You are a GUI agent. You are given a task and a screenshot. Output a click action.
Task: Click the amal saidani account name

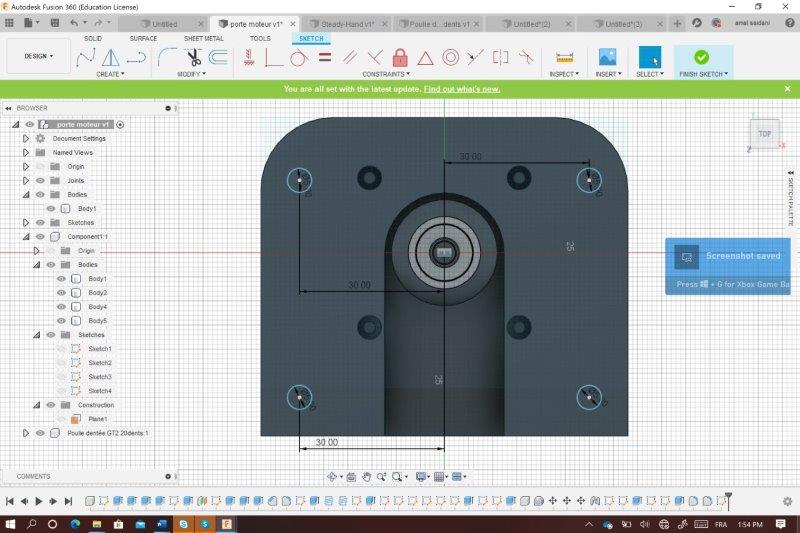coord(752,23)
